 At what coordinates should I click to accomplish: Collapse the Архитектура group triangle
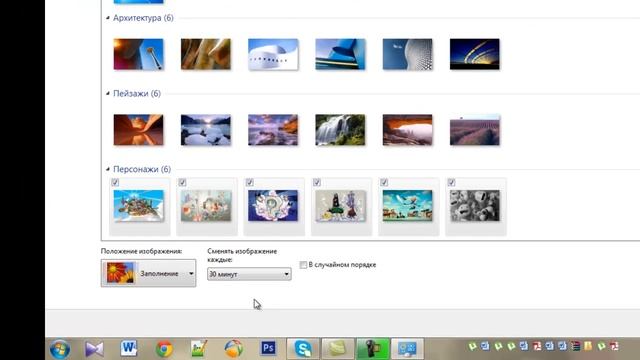[x=108, y=18]
